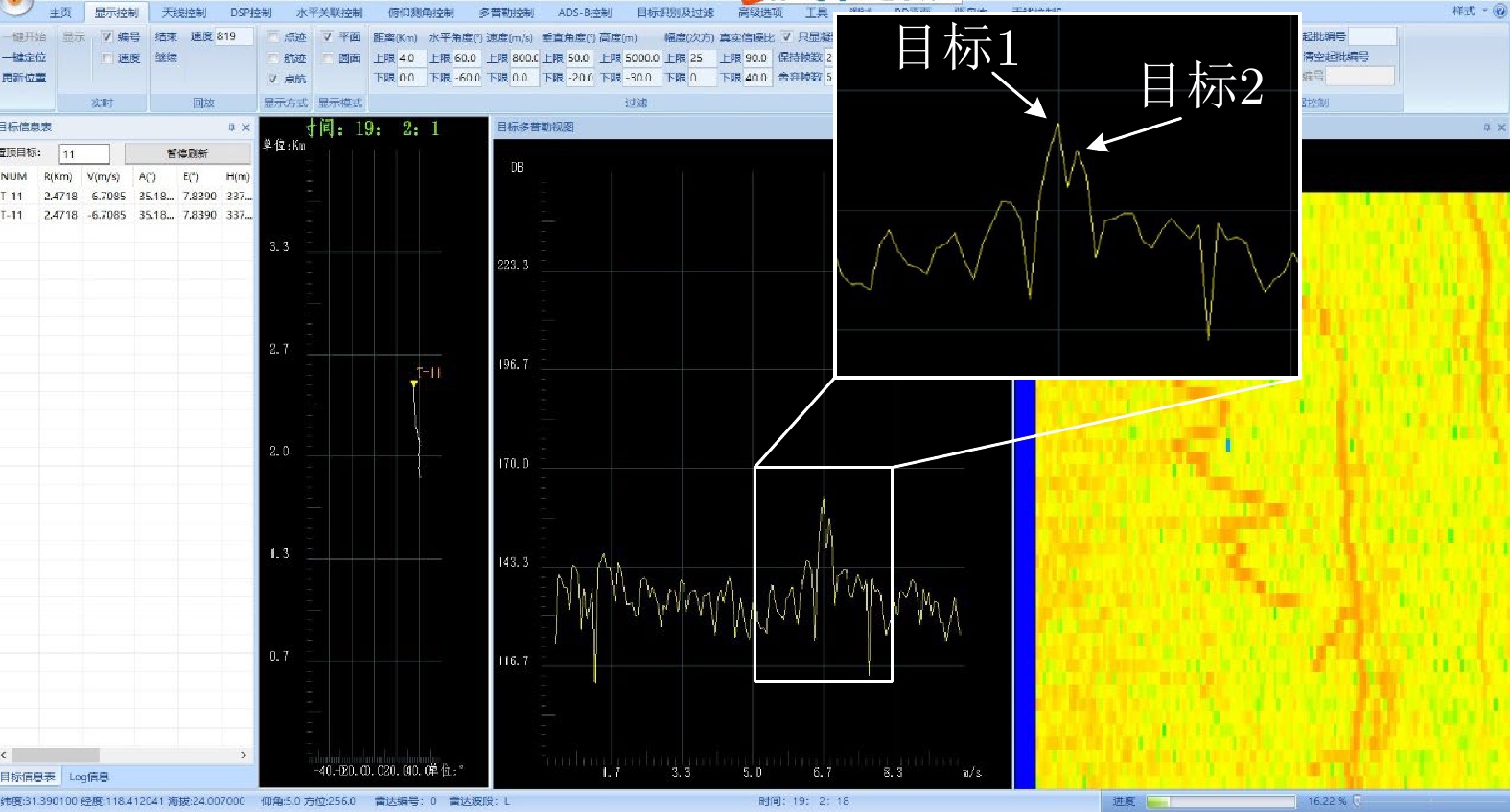Enable the 速度 checkbox

(107, 58)
